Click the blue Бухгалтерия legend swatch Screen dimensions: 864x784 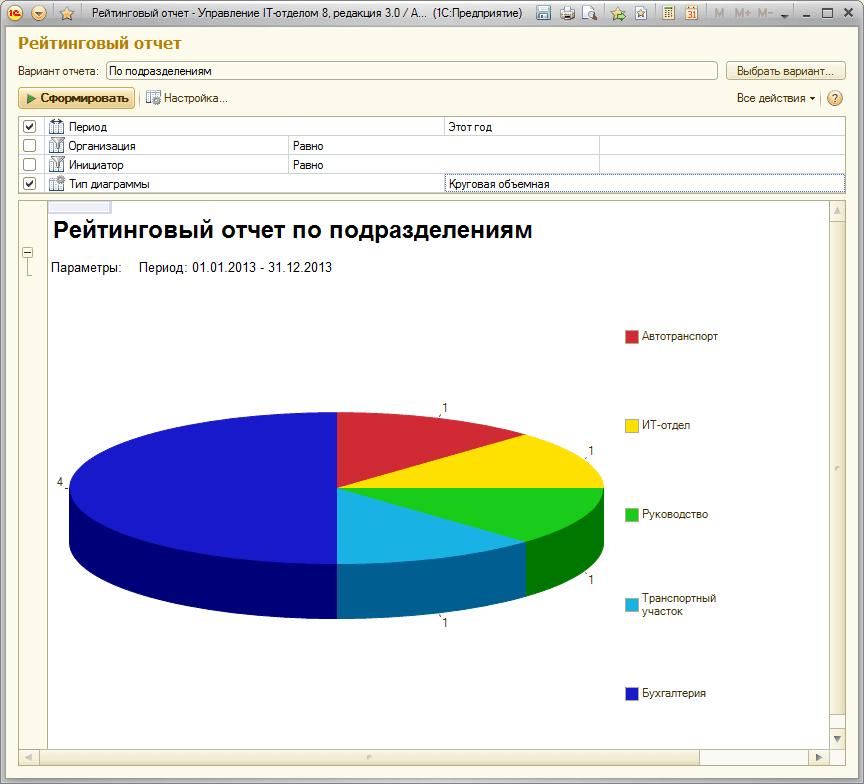pos(631,693)
